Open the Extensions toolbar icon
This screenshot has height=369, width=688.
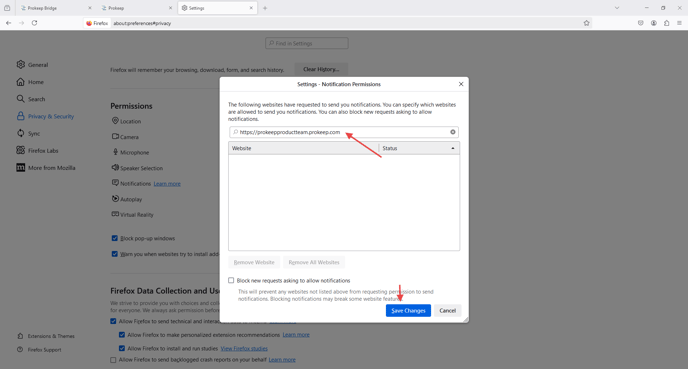click(x=666, y=23)
